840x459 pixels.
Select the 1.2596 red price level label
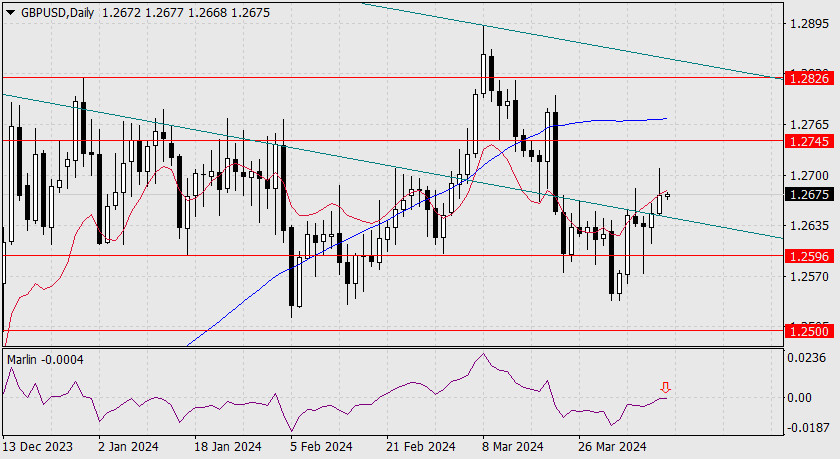(811, 257)
